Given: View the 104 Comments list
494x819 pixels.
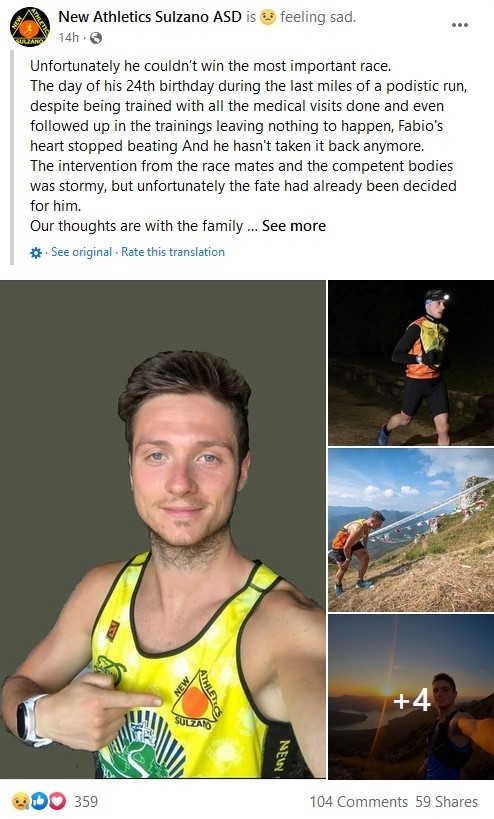Looking at the screenshot, I should click(359, 801).
